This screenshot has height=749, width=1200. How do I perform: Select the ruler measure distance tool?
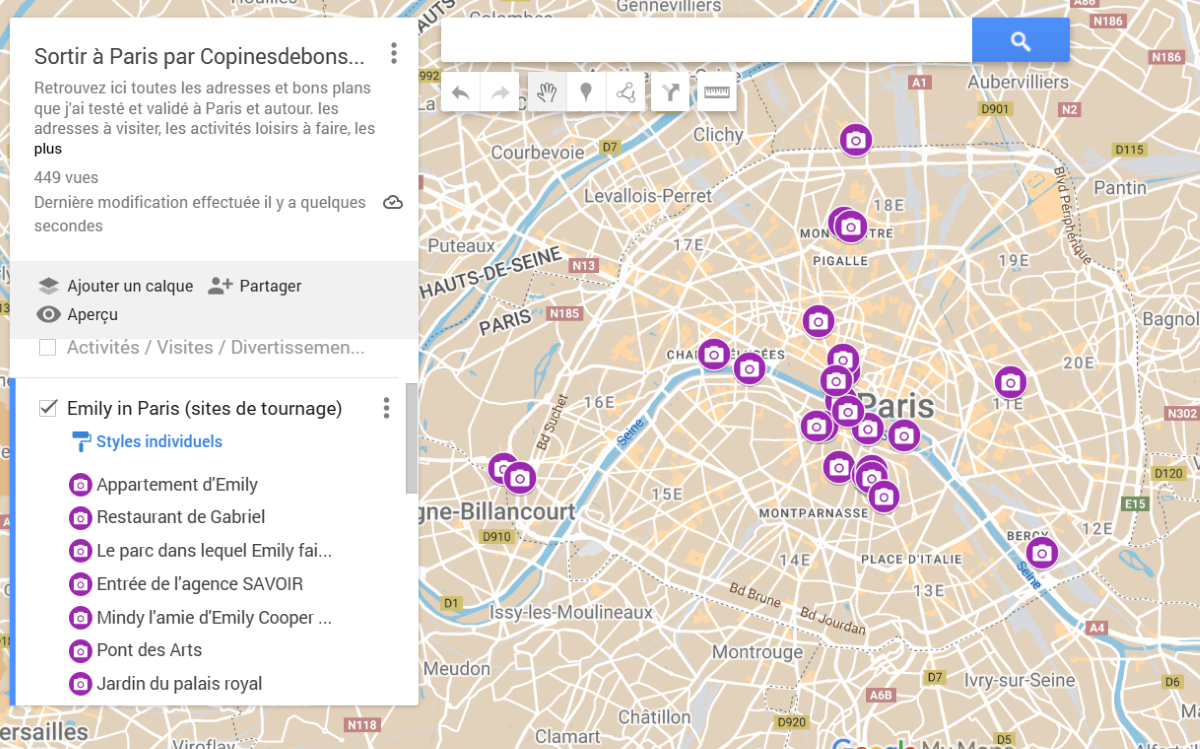point(718,93)
